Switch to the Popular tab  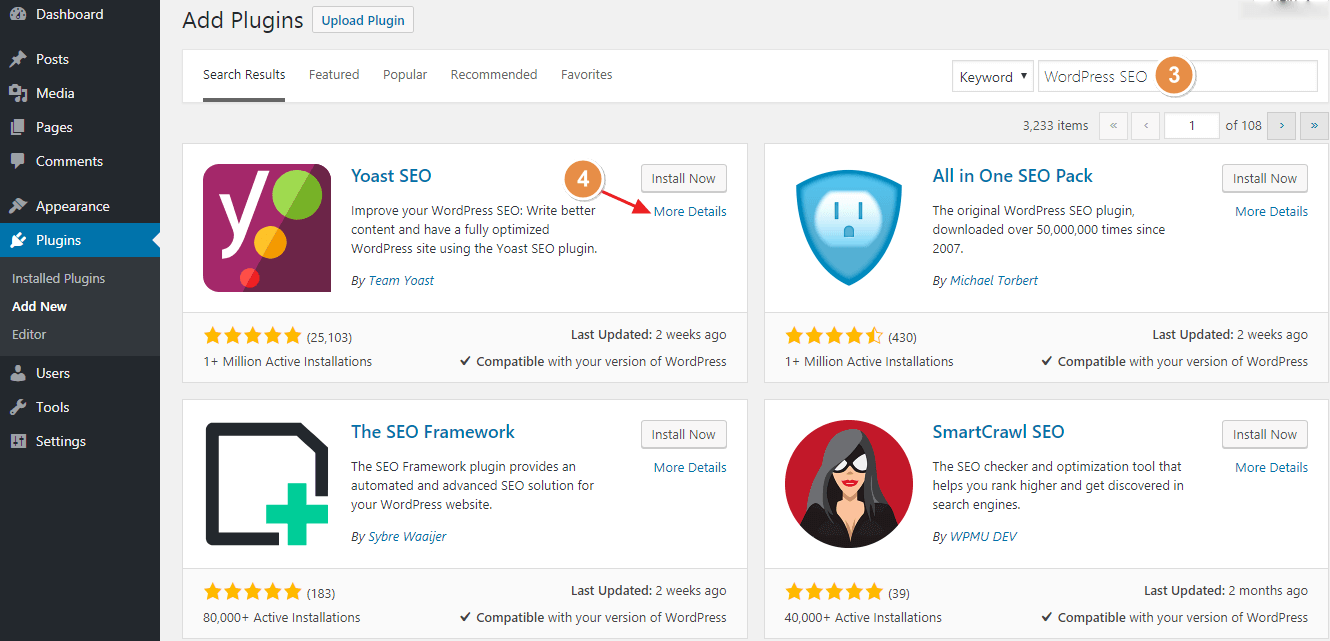405,75
